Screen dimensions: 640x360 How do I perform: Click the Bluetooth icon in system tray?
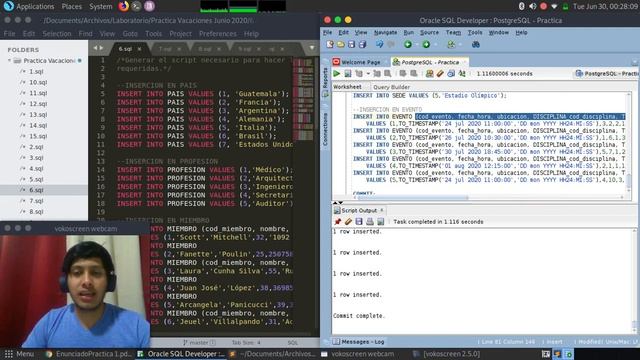(521, 7)
